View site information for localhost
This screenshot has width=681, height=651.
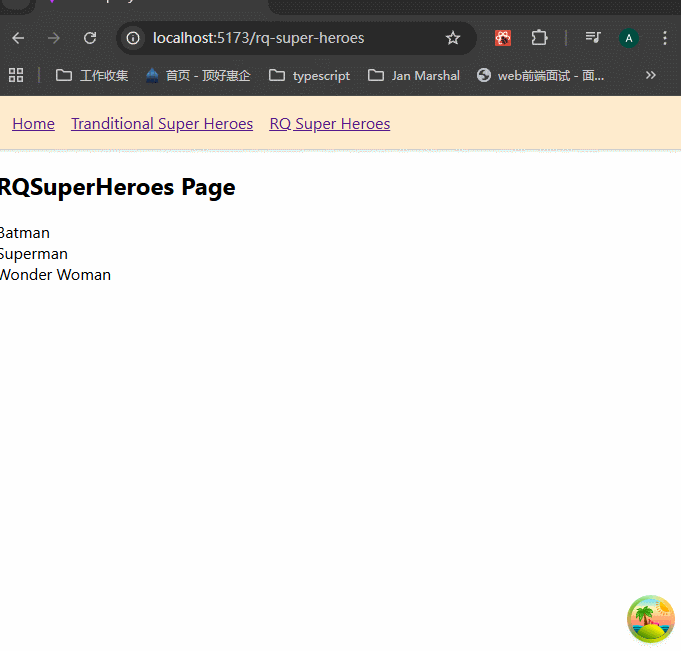point(133,38)
